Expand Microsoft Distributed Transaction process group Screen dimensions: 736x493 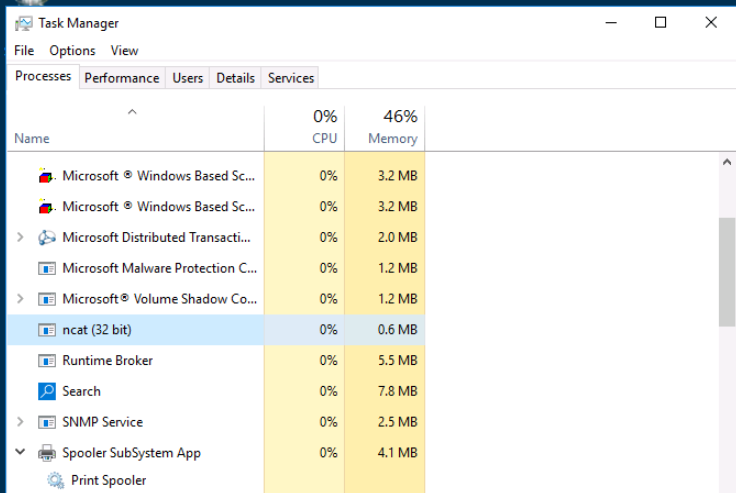click(20, 237)
